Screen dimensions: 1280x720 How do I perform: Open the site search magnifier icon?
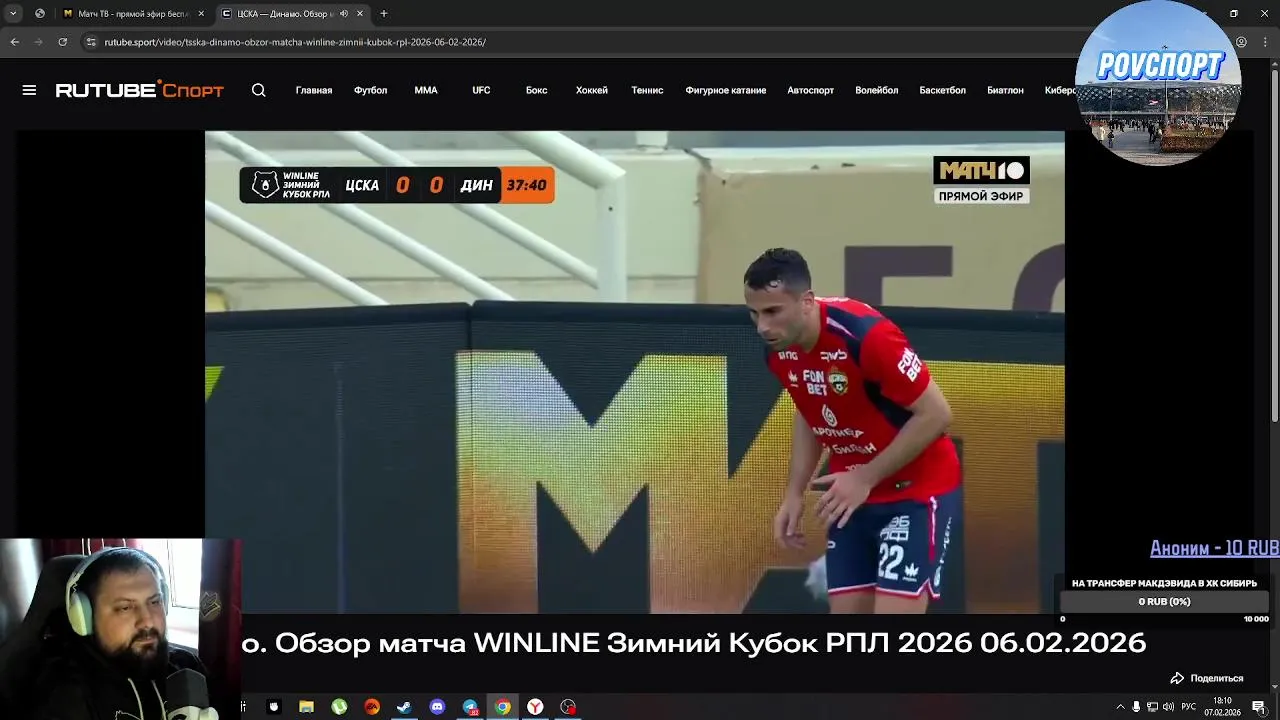[259, 90]
